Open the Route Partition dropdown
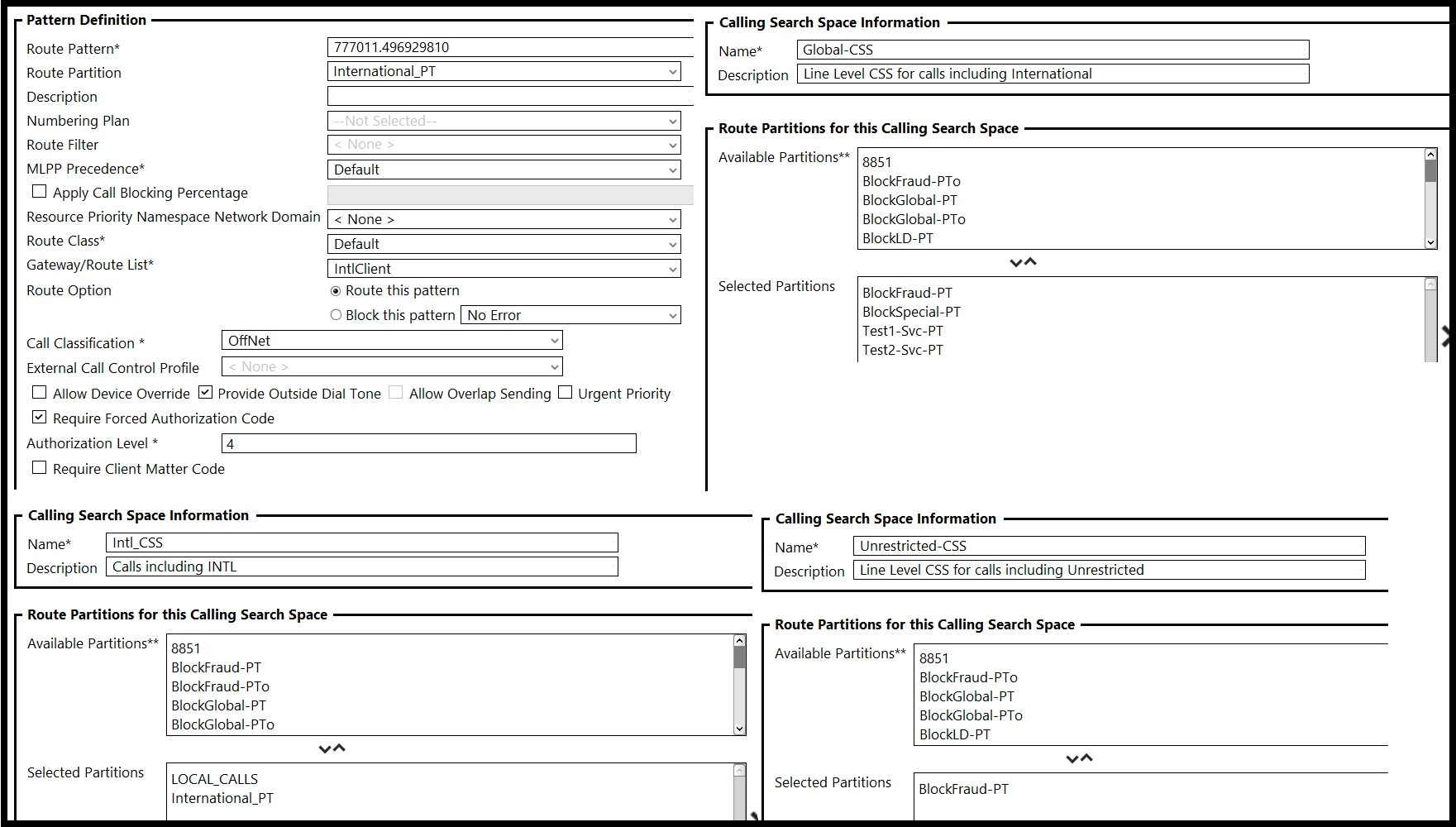Image resolution: width=1456 pixels, height=827 pixels. tap(504, 72)
